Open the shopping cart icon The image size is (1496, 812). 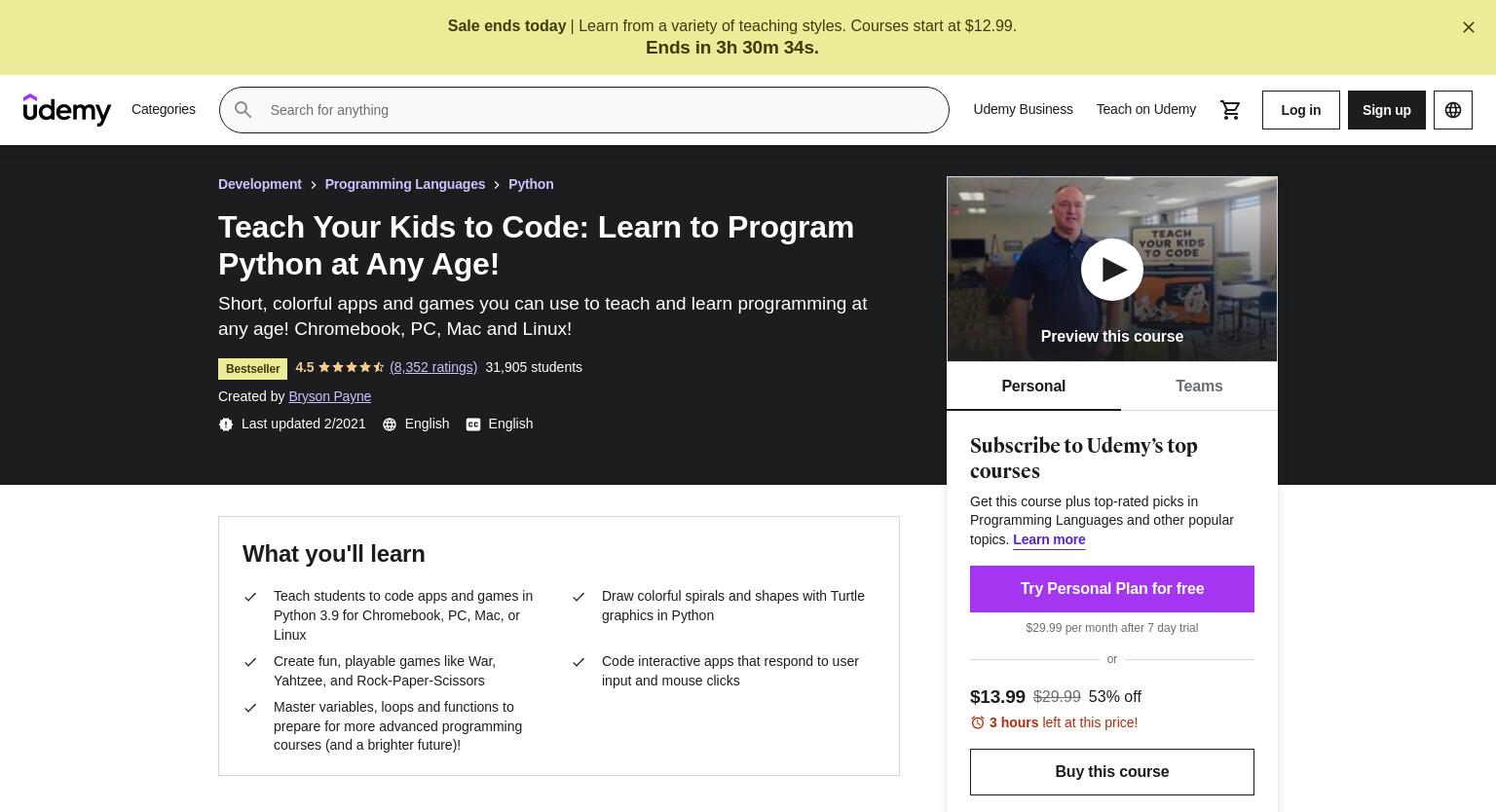(x=1230, y=110)
